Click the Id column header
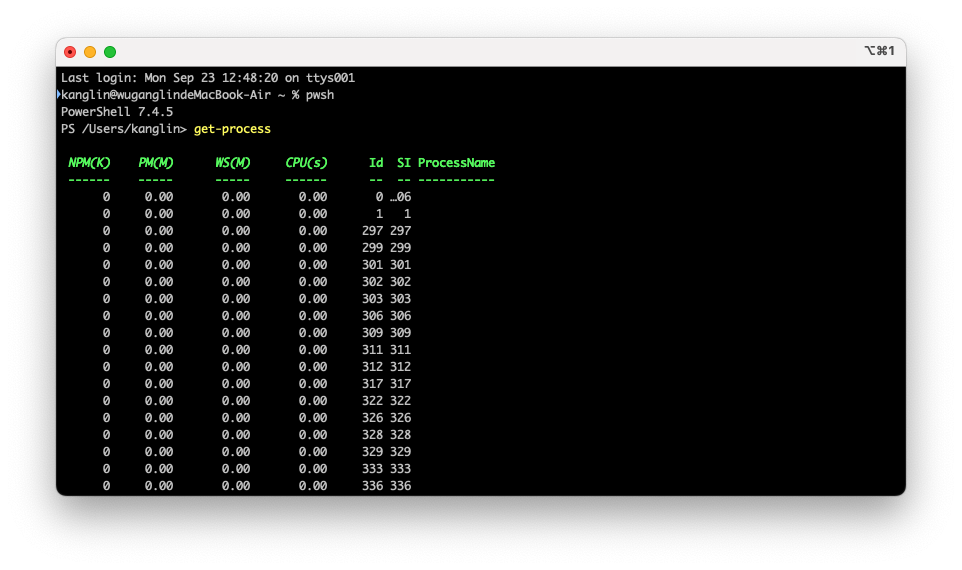The height and width of the screenshot is (570, 962). coord(376,163)
